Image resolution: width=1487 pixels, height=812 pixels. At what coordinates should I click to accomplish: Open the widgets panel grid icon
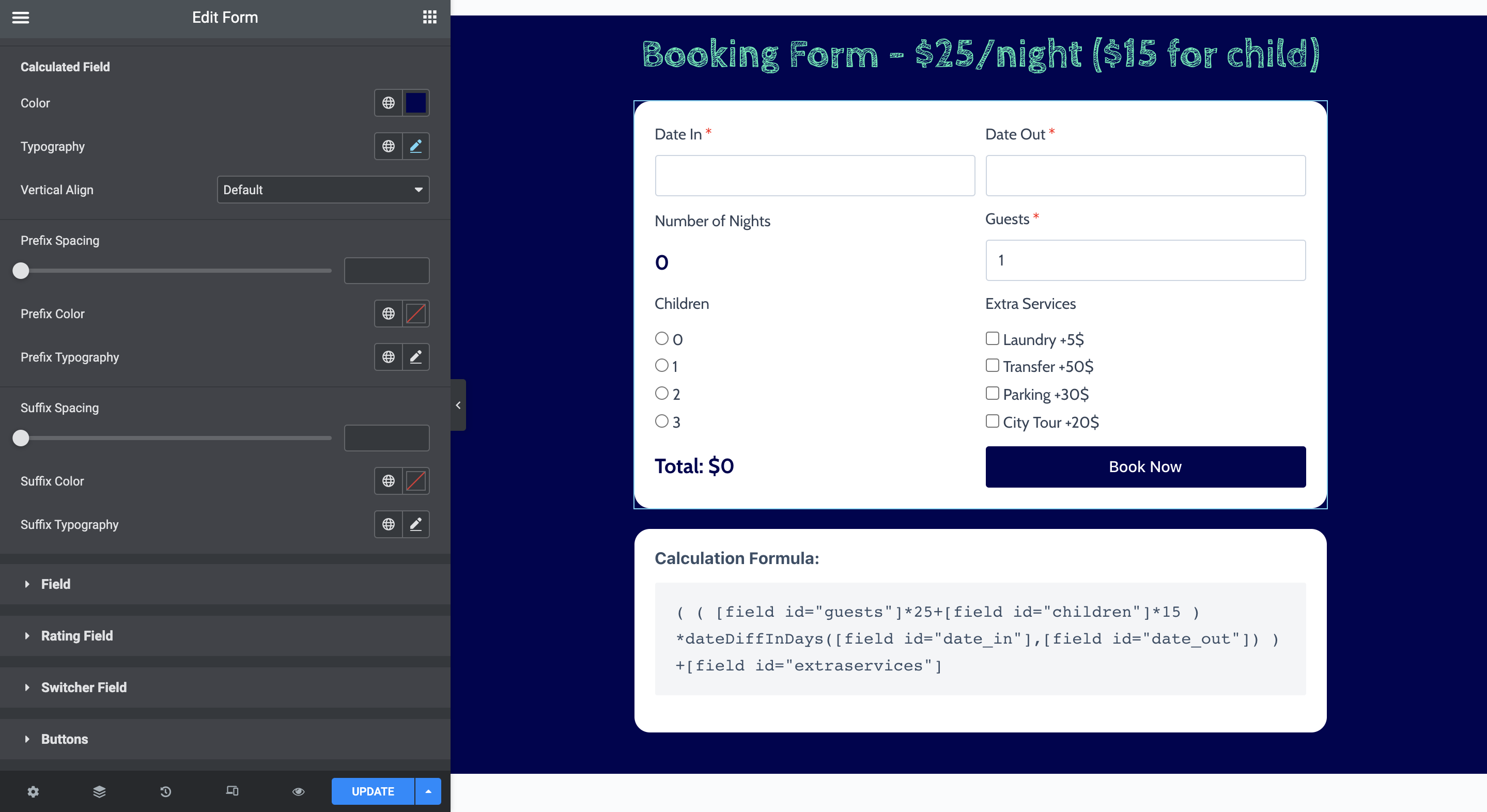[x=430, y=18]
